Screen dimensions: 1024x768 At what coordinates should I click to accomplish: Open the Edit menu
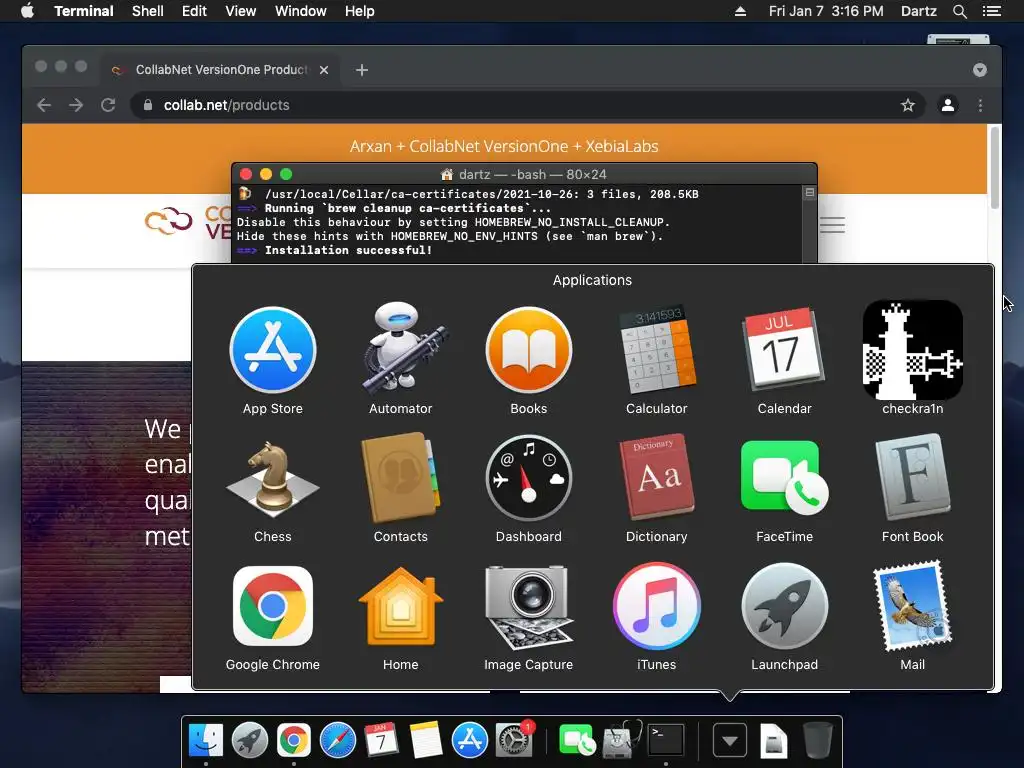[194, 11]
